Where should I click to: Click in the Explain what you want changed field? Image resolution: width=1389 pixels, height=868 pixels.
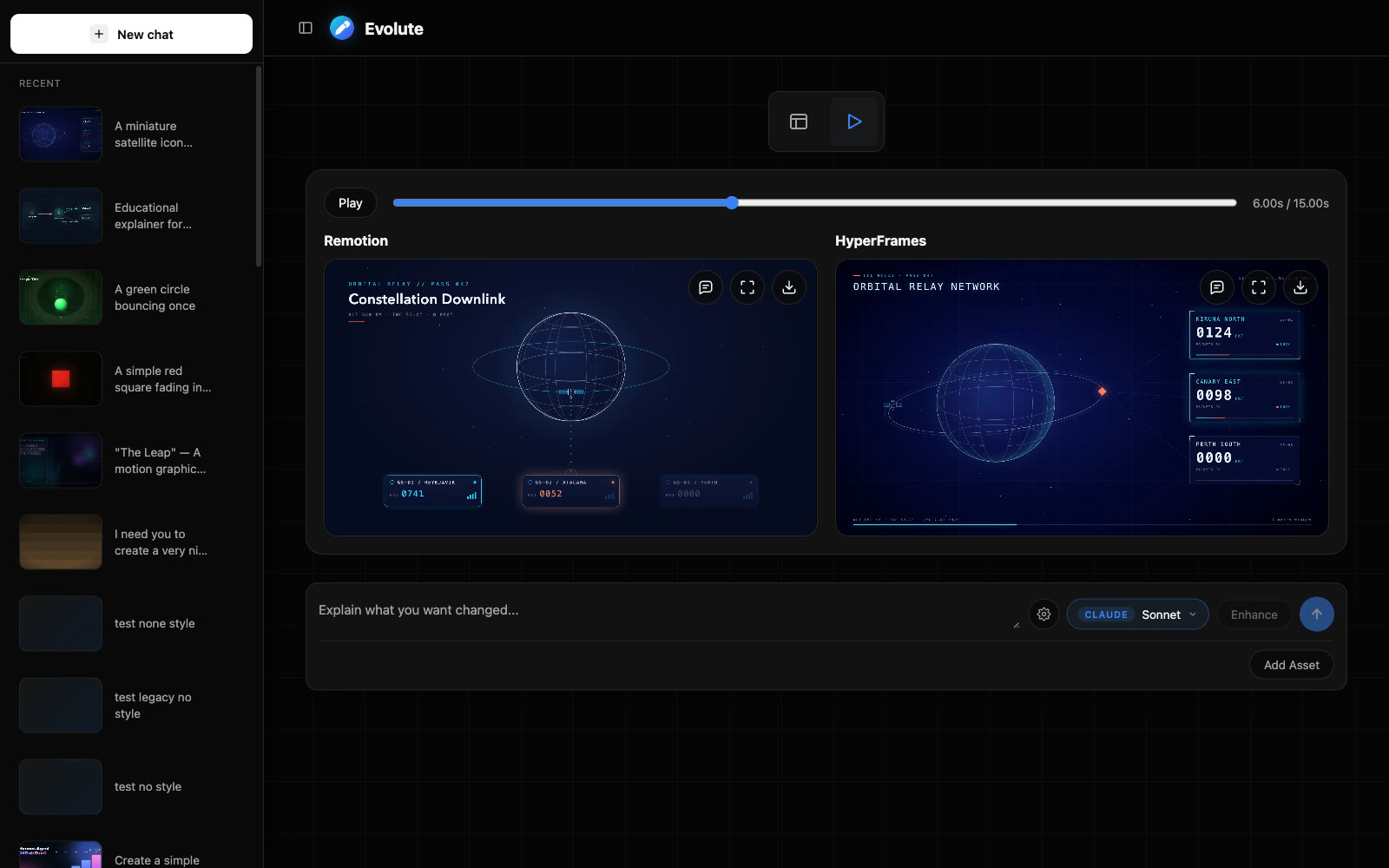click(668, 610)
